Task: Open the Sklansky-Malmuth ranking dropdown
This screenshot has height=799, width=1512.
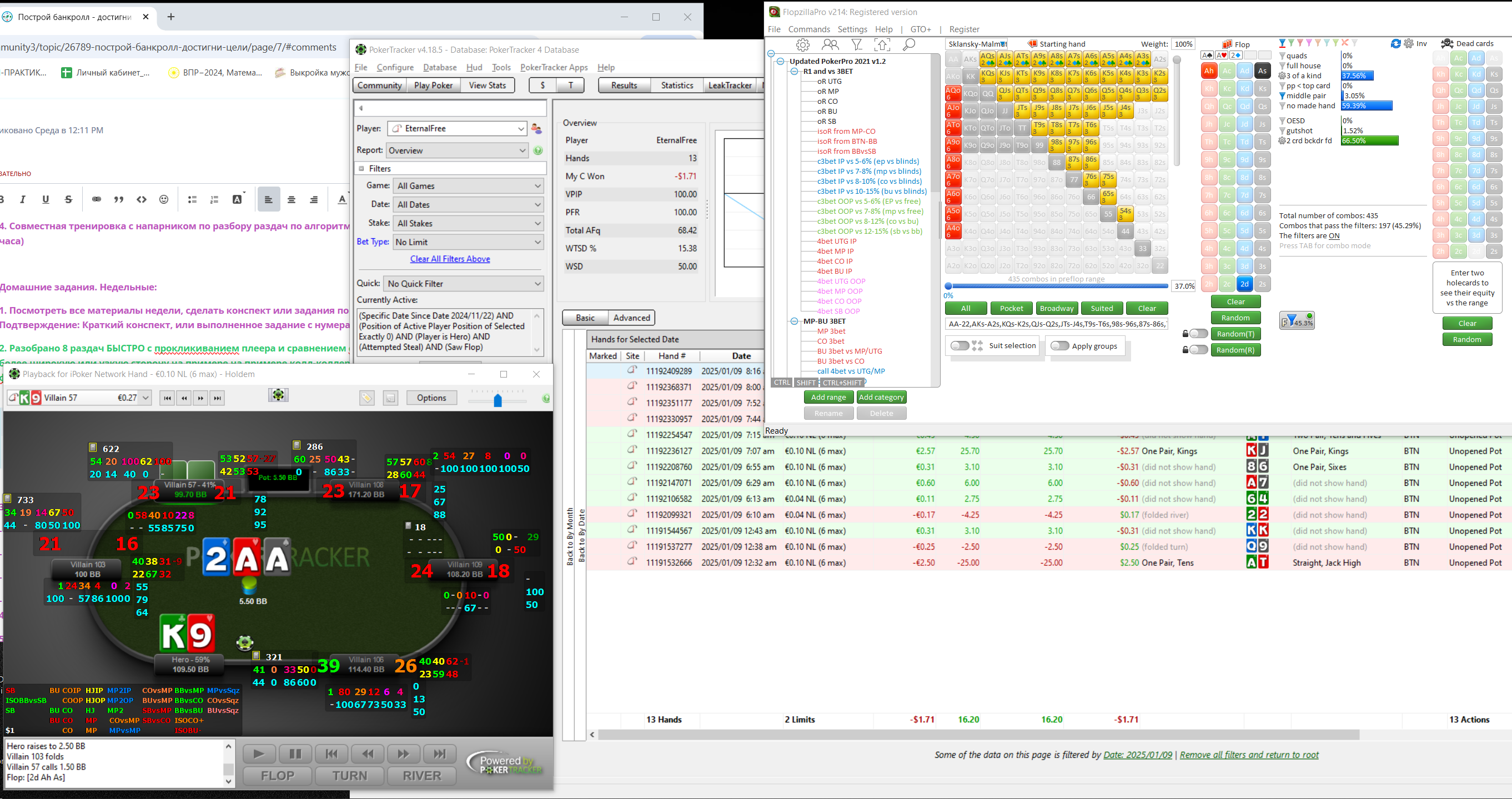Action: [977, 44]
